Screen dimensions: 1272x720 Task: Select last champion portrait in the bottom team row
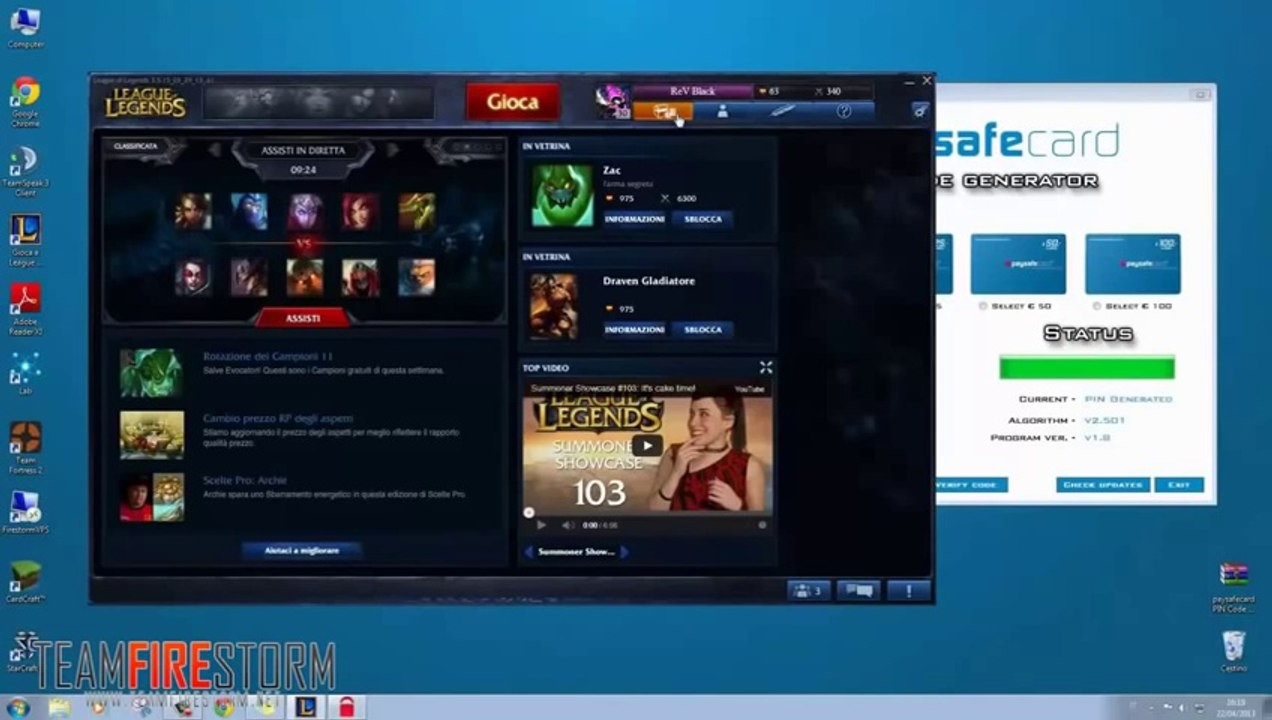coord(417,277)
